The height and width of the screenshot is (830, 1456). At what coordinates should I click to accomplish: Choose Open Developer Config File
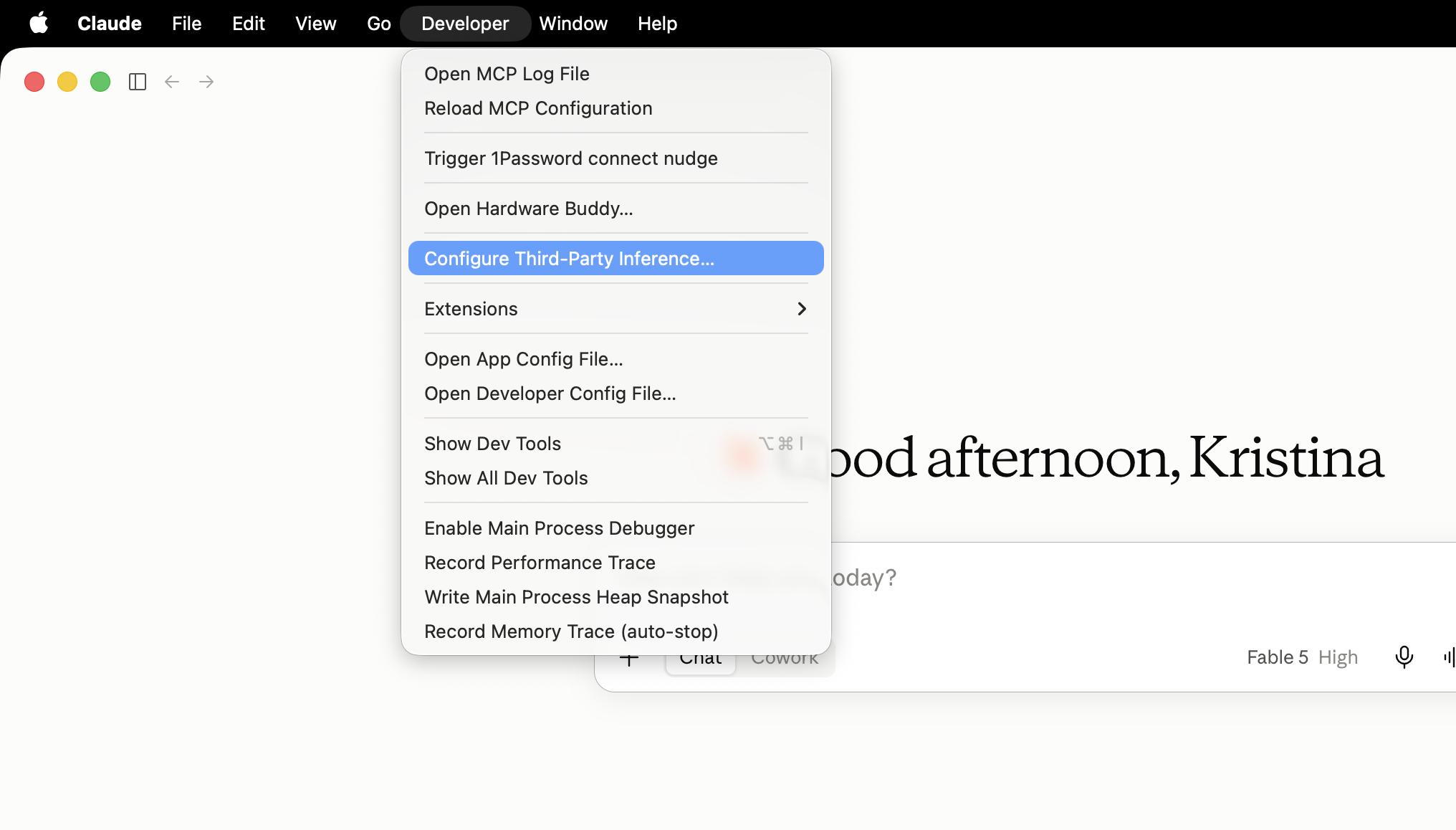click(x=616, y=393)
